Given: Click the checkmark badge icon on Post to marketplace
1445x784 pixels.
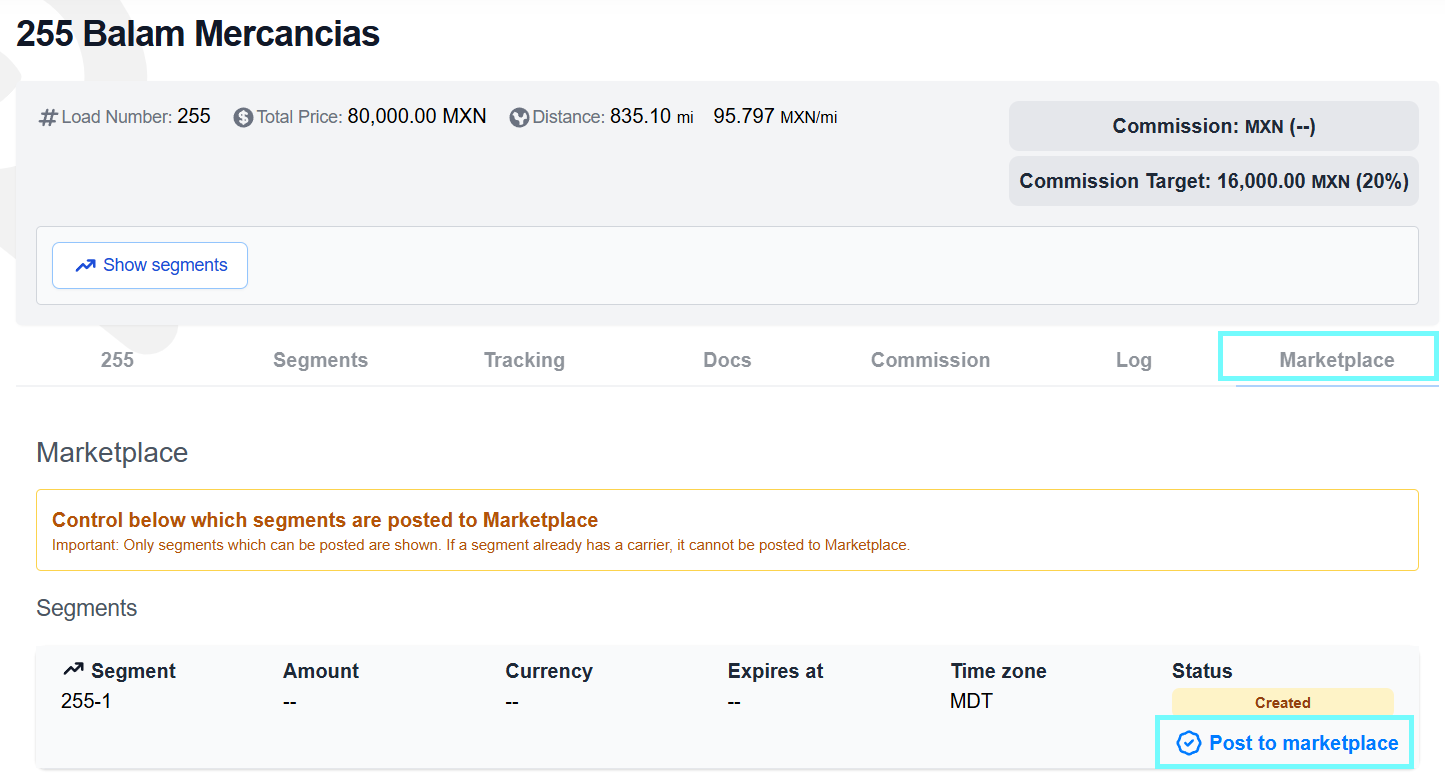Looking at the screenshot, I should (x=1188, y=743).
